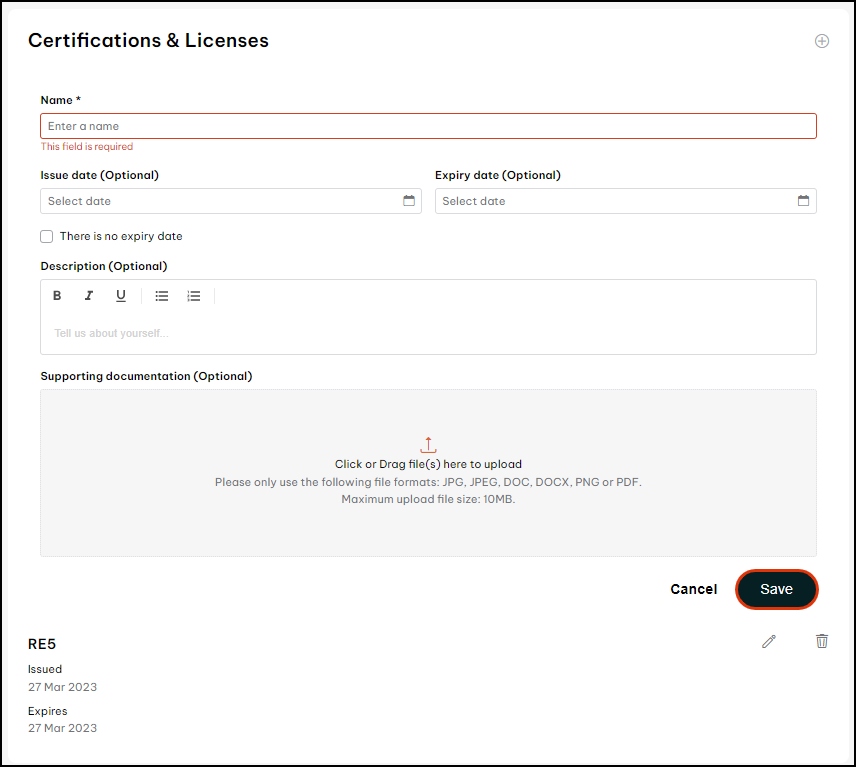The image size is (856, 767).
Task: Click the description text area
Action: coord(428,333)
